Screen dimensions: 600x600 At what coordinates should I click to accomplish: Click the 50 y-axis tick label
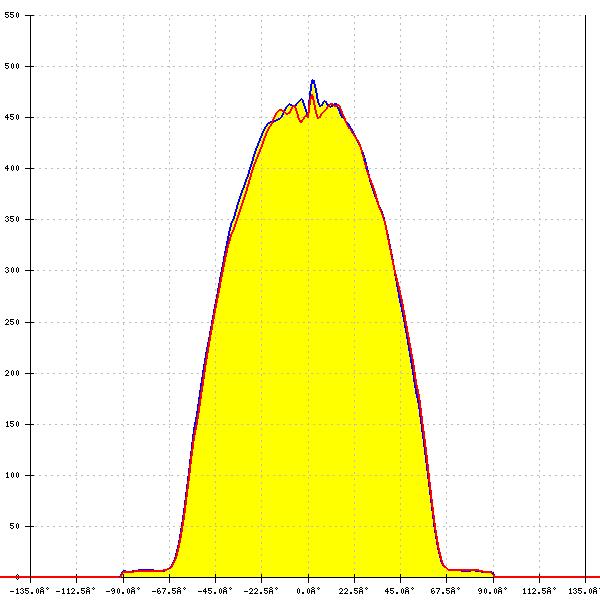click(15, 526)
